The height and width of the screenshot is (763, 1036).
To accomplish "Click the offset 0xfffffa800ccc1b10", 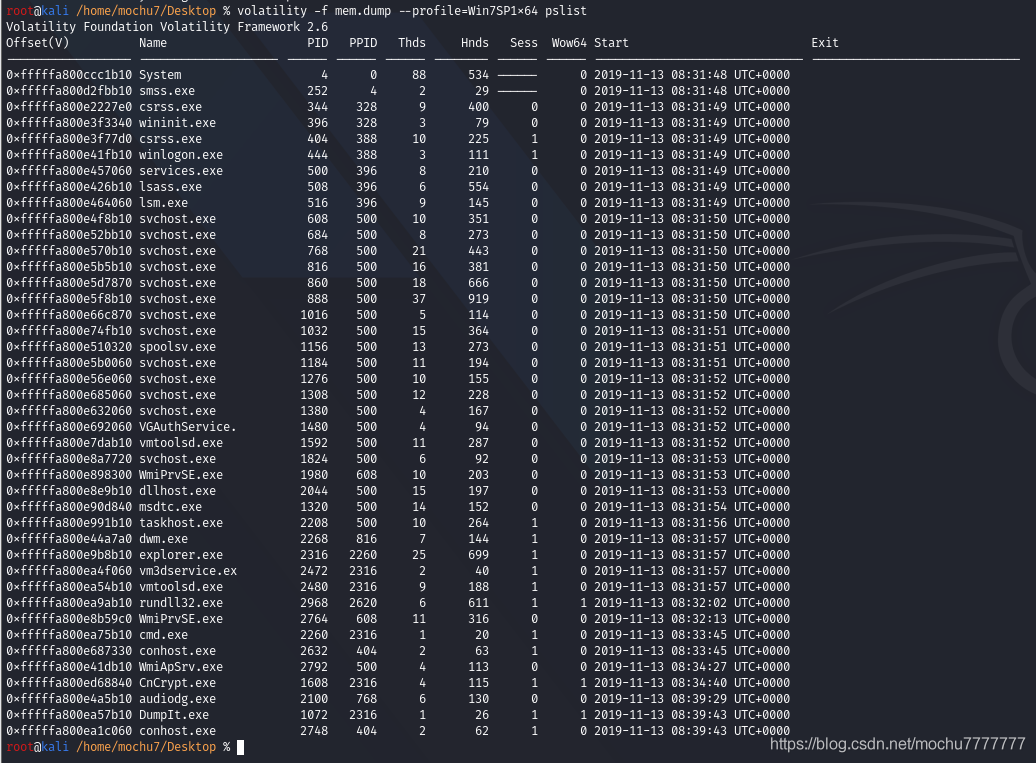I will tap(69, 75).
